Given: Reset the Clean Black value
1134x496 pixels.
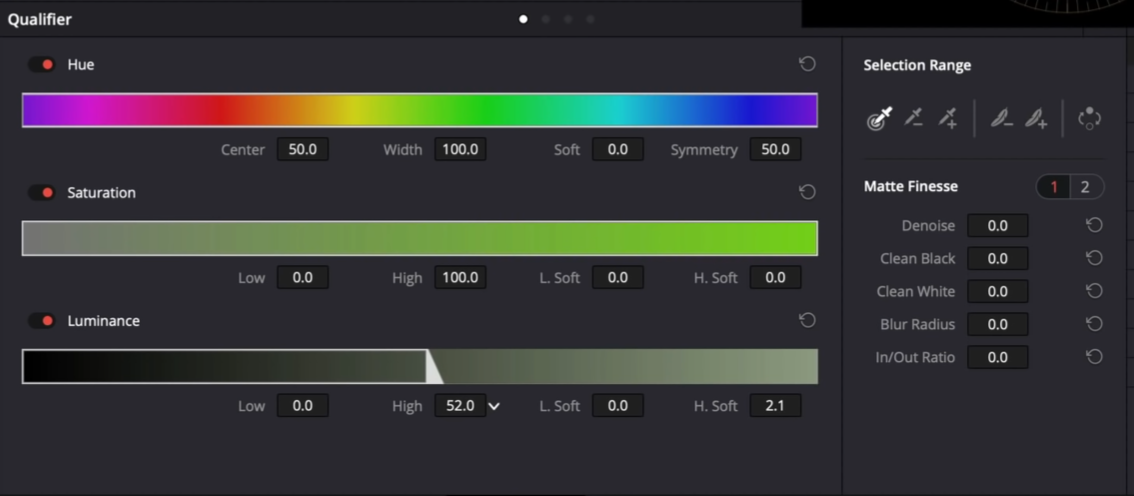Looking at the screenshot, I should (x=1094, y=257).
